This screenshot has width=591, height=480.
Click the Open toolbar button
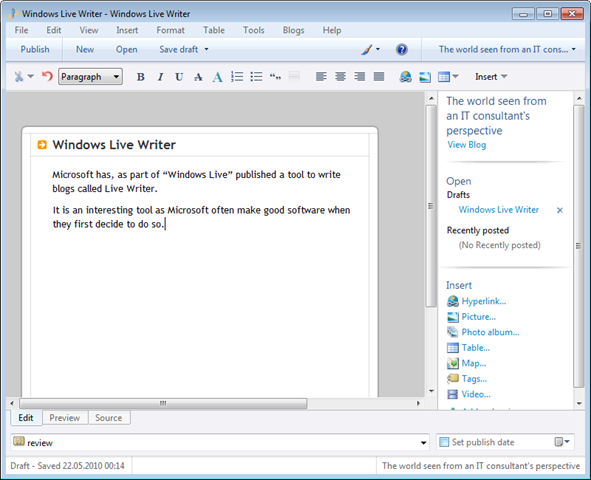pos(127,49)
